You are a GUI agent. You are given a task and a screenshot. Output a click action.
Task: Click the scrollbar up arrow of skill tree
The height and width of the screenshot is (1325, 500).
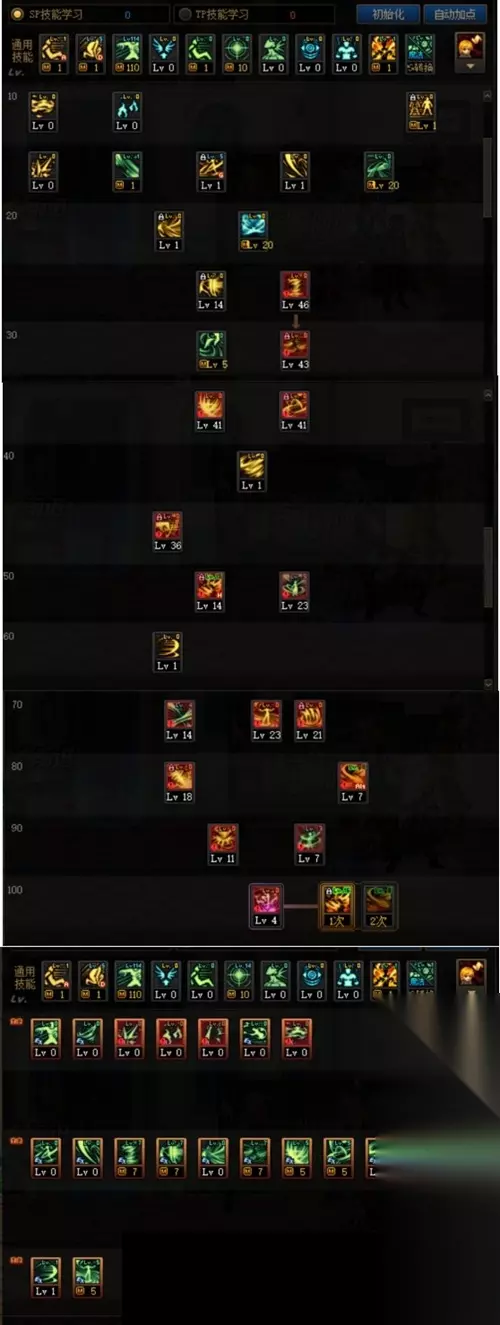tap(488, 95)
